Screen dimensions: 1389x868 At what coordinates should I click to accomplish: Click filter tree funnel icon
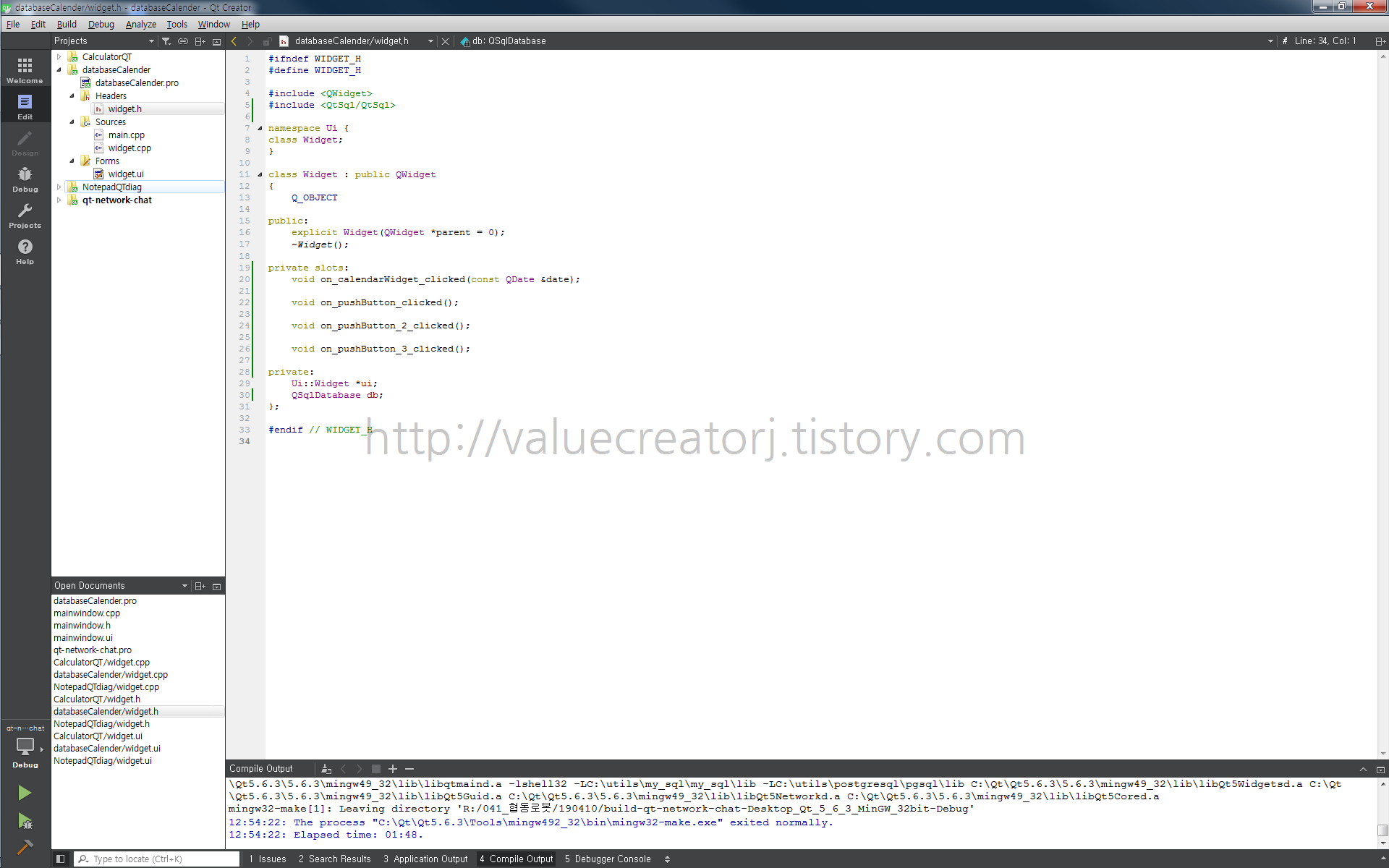[x=166, y=41]
